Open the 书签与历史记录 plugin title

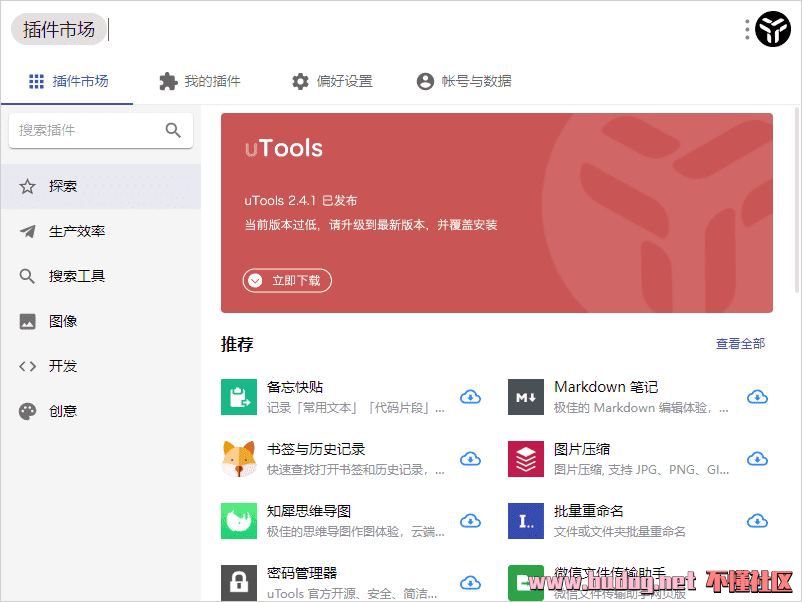[316, 449]
